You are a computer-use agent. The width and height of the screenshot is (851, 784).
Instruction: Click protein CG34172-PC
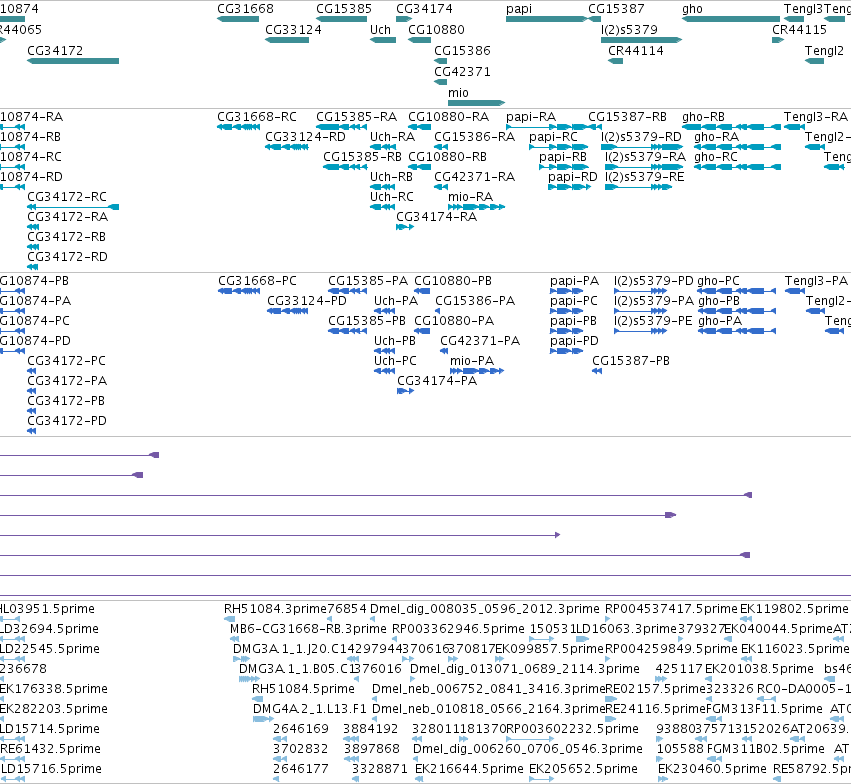tap(66, 362)
